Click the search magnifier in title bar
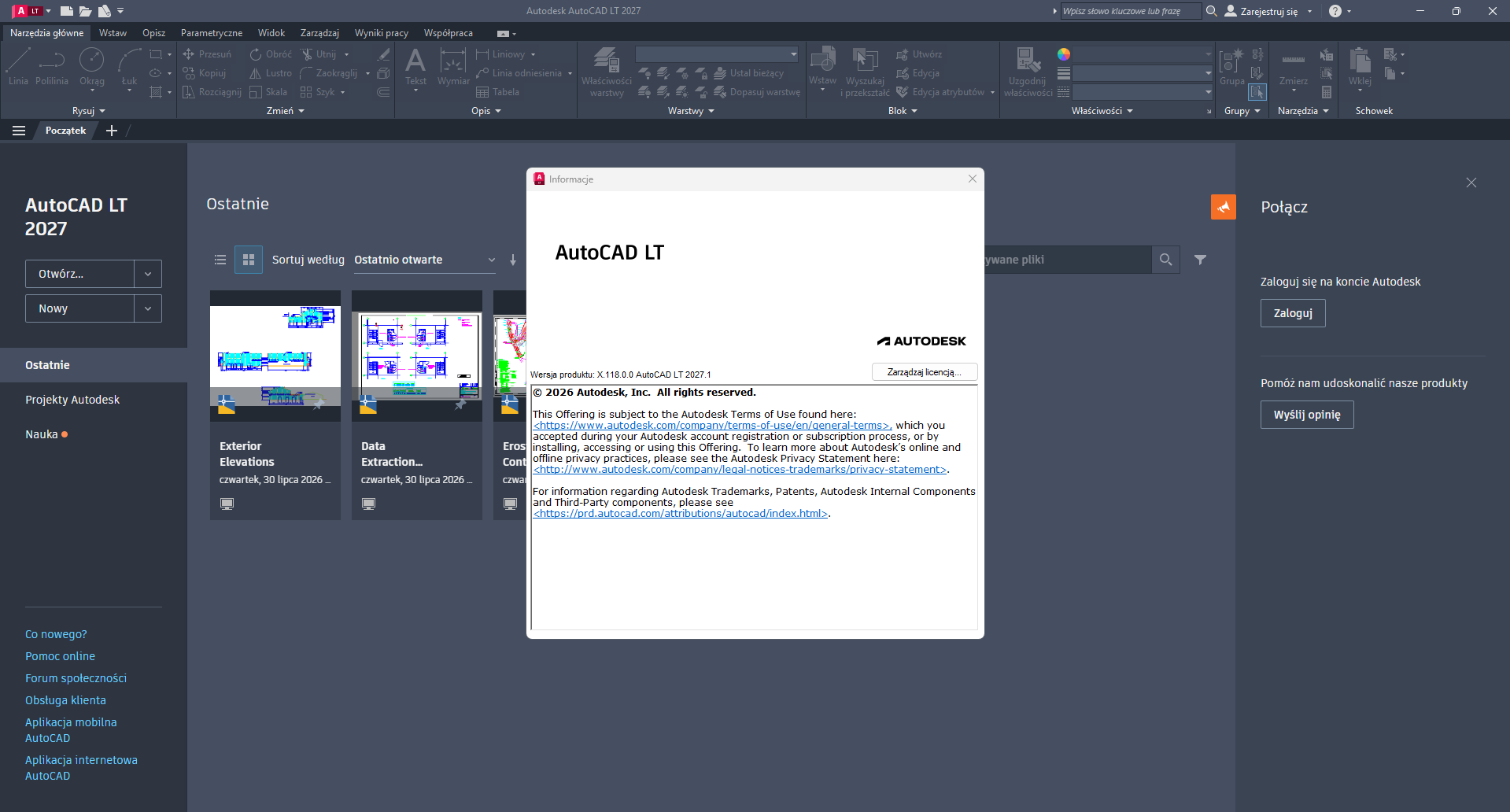1510x812 pixels. point(1212,11)
